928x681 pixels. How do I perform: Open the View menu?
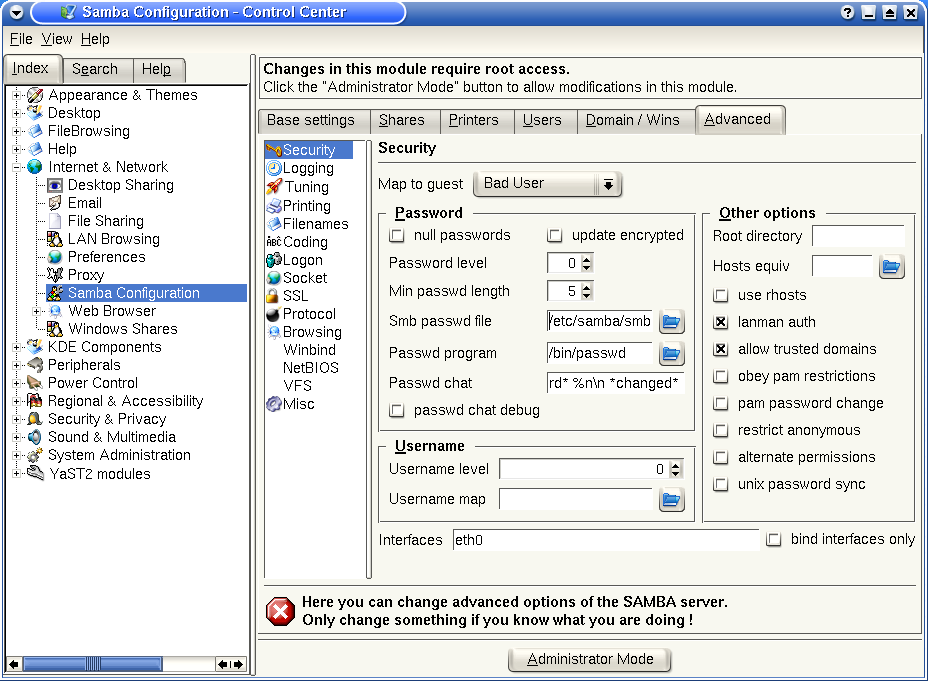coord(57,39)
